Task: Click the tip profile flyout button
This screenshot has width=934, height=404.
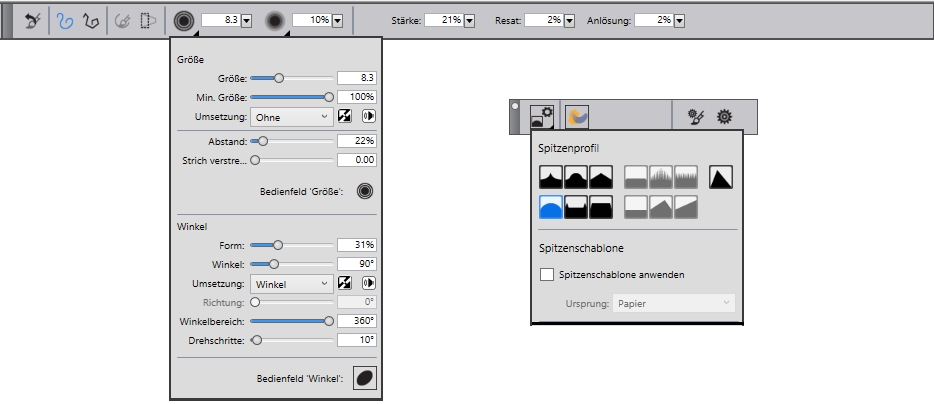Action: (542, 117)
